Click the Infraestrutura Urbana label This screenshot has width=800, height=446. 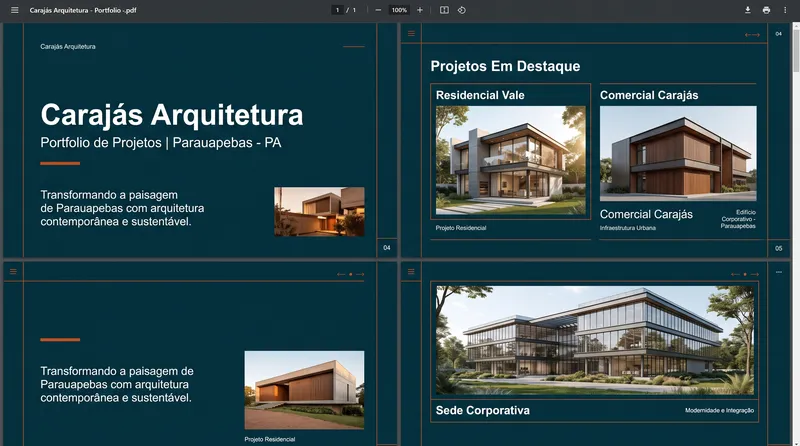pos(628,228)
